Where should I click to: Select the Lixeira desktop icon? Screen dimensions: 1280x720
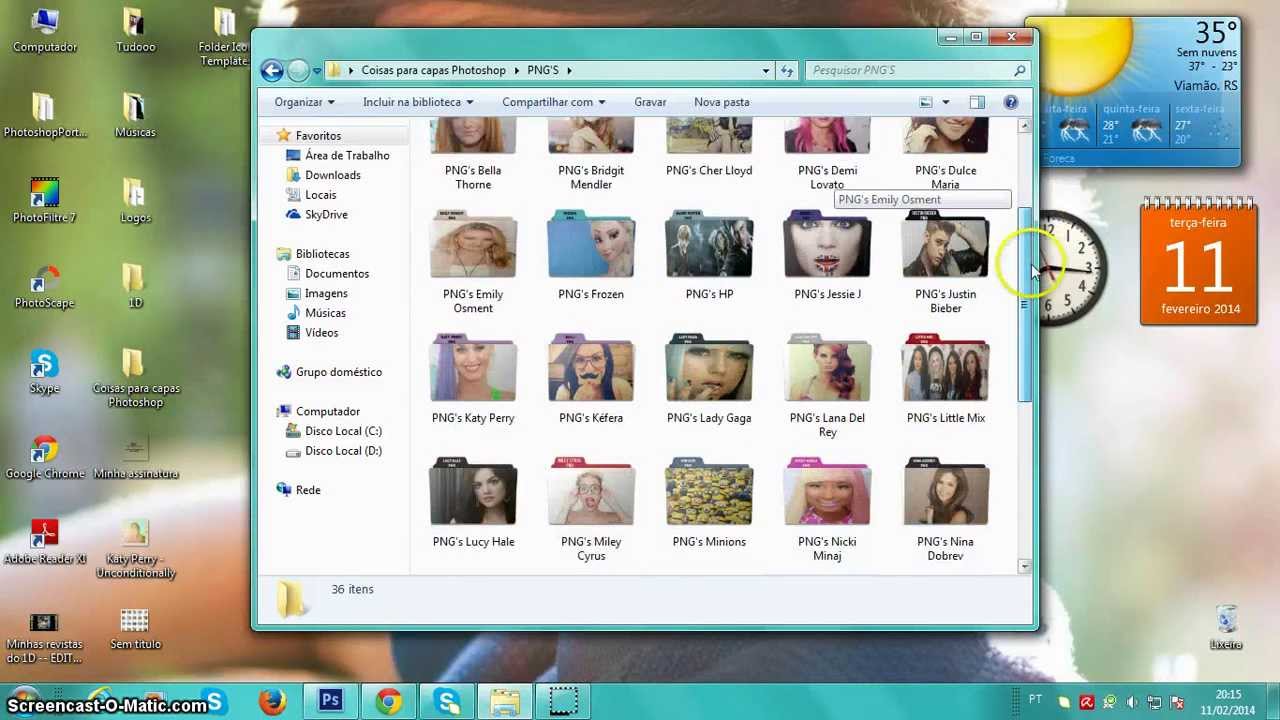1226,628
